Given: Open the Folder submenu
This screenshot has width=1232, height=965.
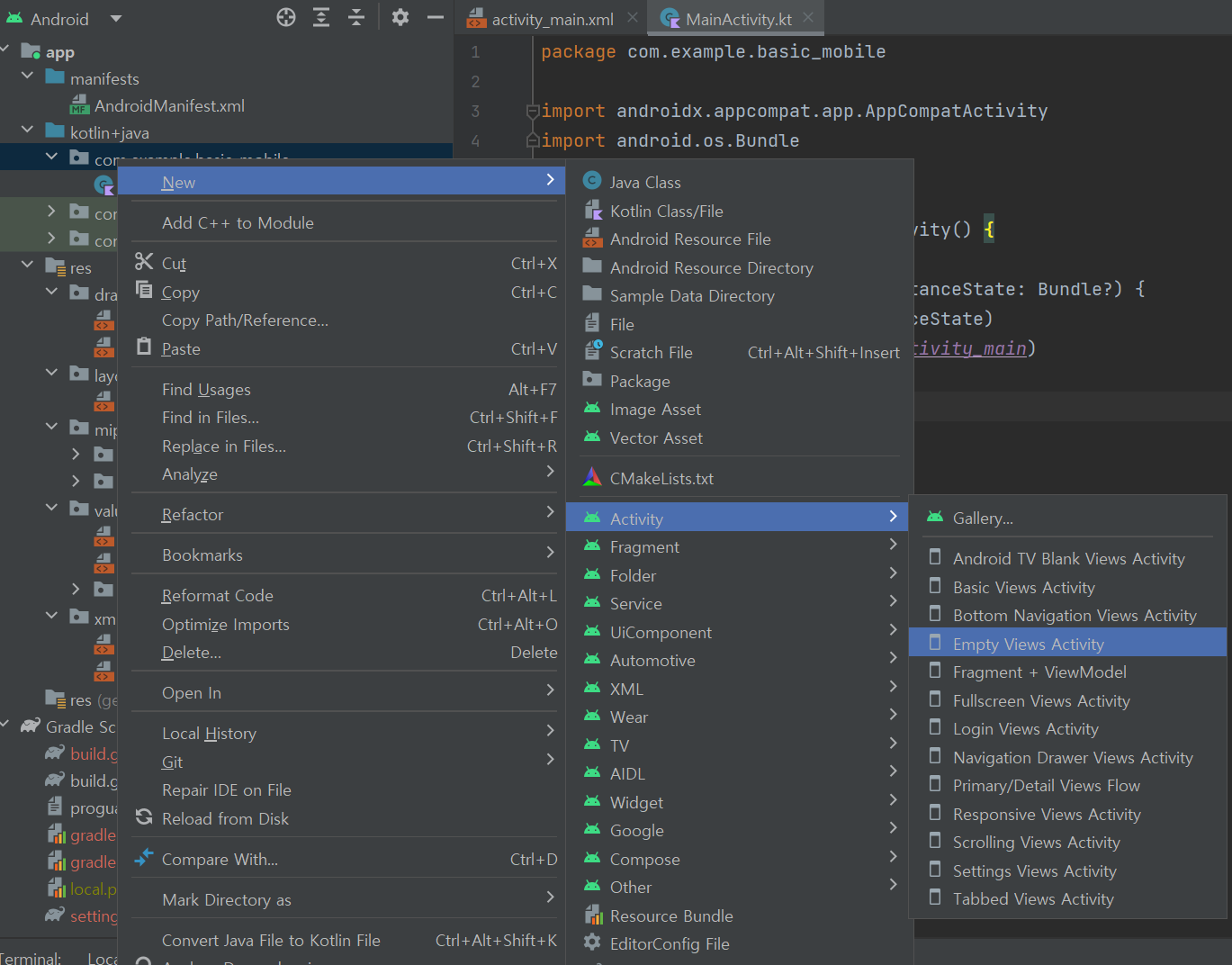Looking at the screenshot, I should point(737,575).
